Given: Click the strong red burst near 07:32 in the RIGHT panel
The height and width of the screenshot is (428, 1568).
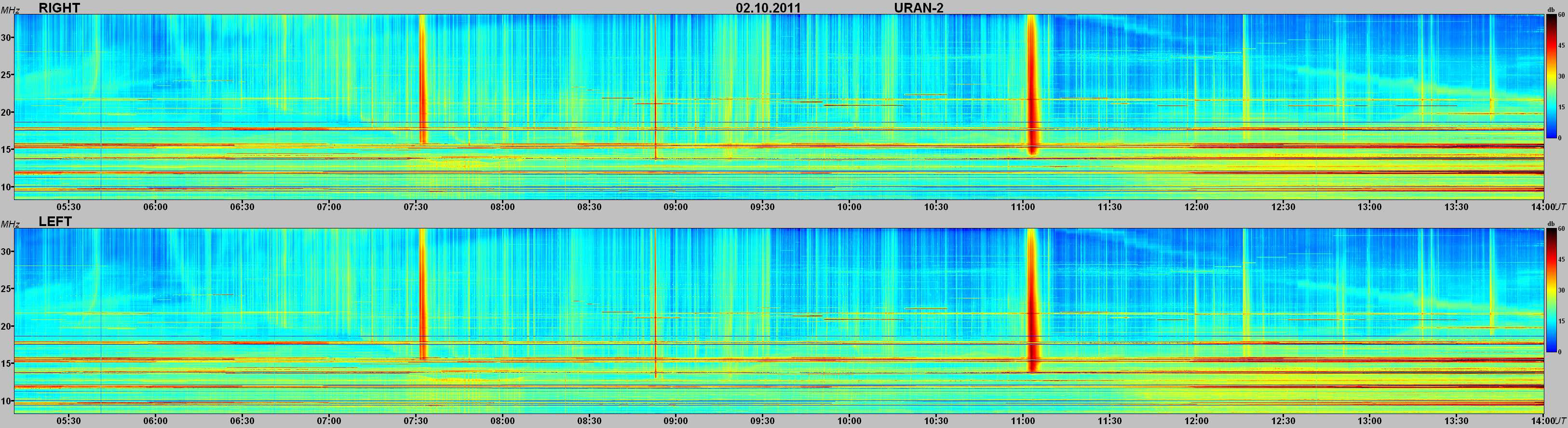Looking at the screenshot, I should pos(423,79).
